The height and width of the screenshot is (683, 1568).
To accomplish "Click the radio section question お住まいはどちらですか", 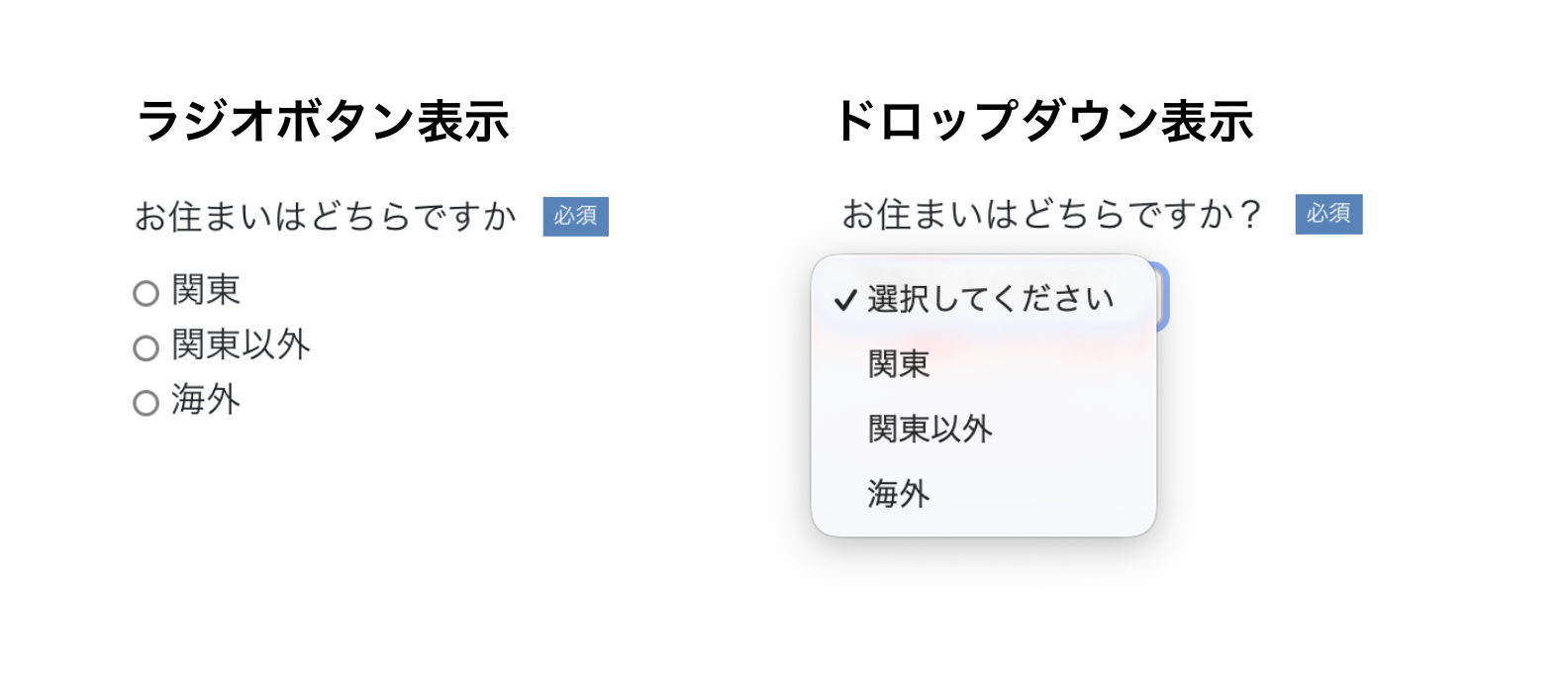I will click(326, 217).
